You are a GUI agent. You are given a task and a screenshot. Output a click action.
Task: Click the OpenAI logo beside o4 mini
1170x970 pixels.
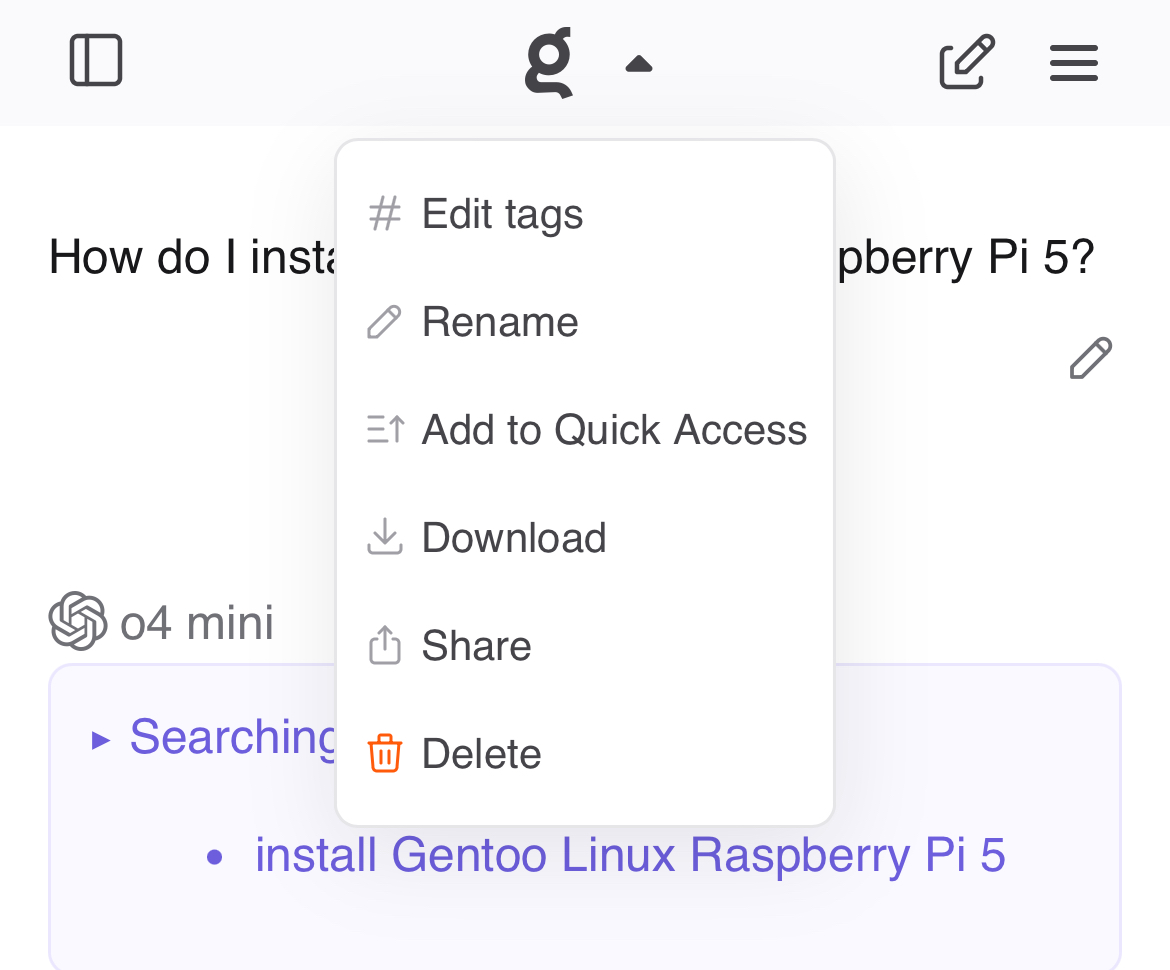pos(78,621)
